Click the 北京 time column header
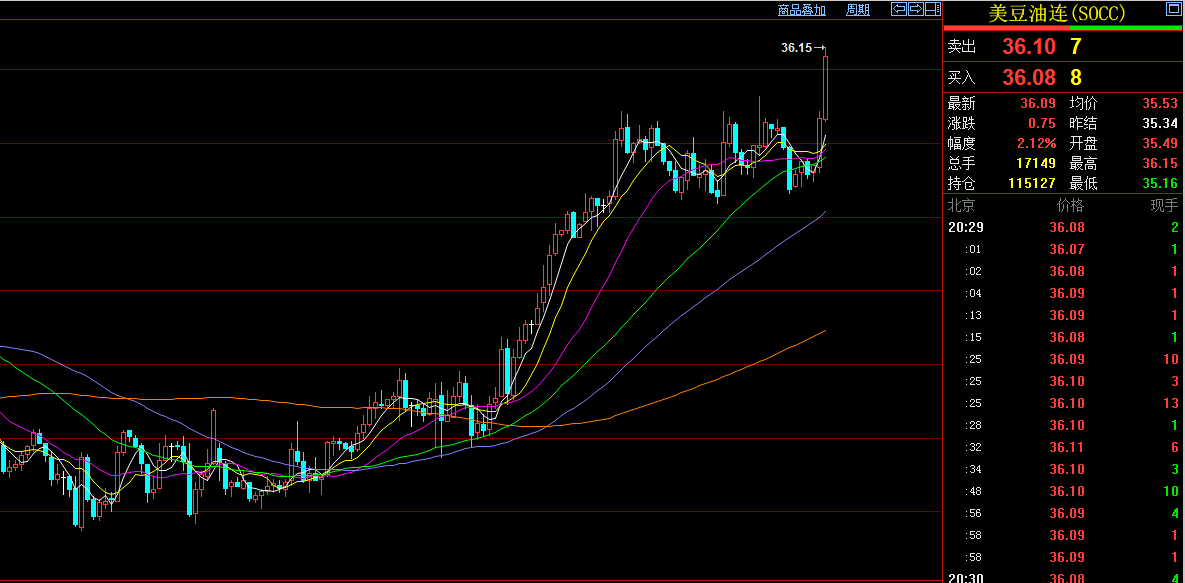The width and height of the screenshot is (1185, 583). tap(961, 205)
